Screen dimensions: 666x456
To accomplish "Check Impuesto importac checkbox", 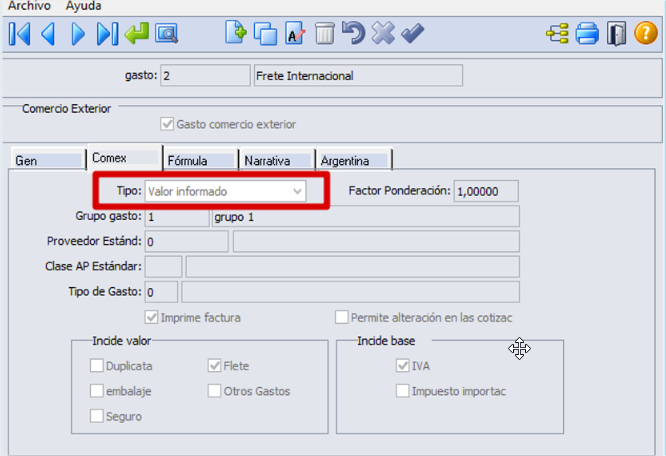I will [x=402, y=391].
